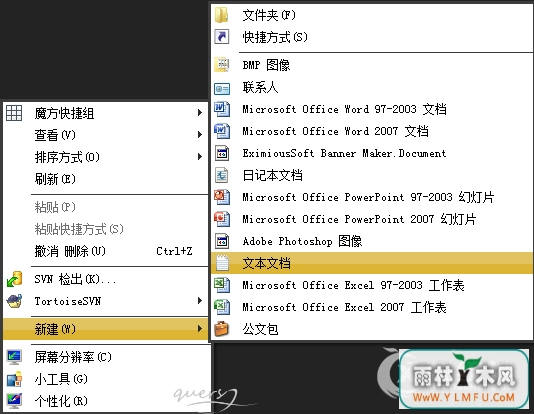Open the 魔方快捷组 menu entry
The width and height of the screenshot is (534, 414).
coord(106,113)
